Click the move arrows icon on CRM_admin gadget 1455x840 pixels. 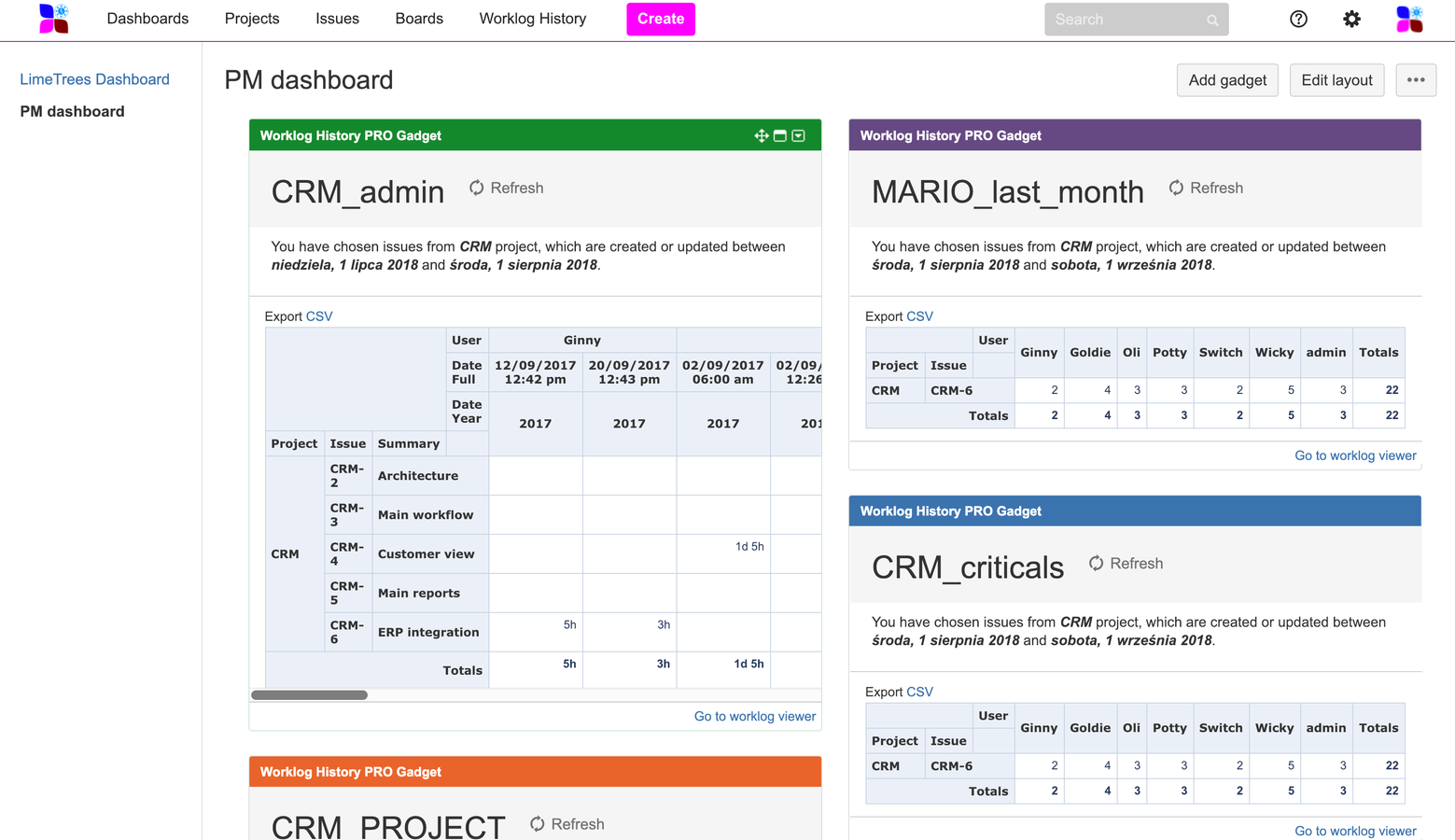[x=762, y=136]
